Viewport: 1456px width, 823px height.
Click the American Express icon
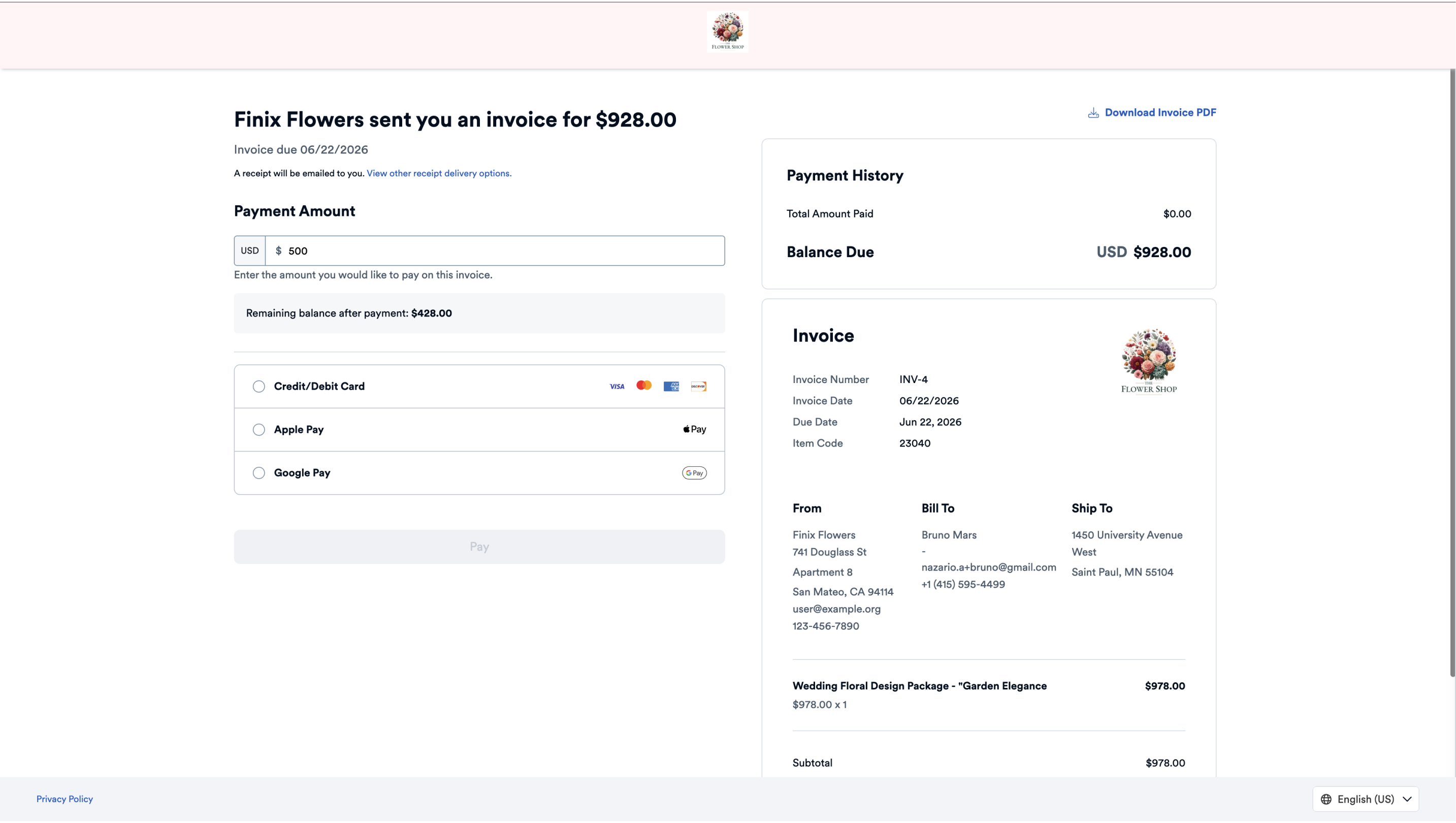pos(671,387)
